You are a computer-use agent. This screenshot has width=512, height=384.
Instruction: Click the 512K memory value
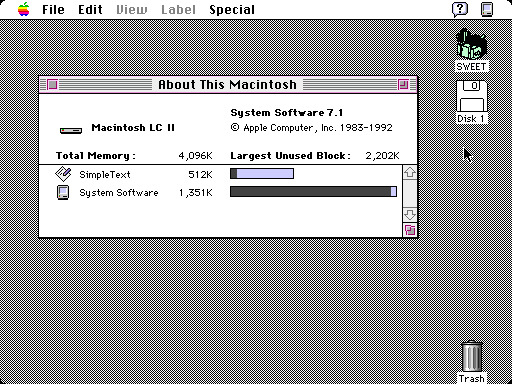tap(200, 175)
